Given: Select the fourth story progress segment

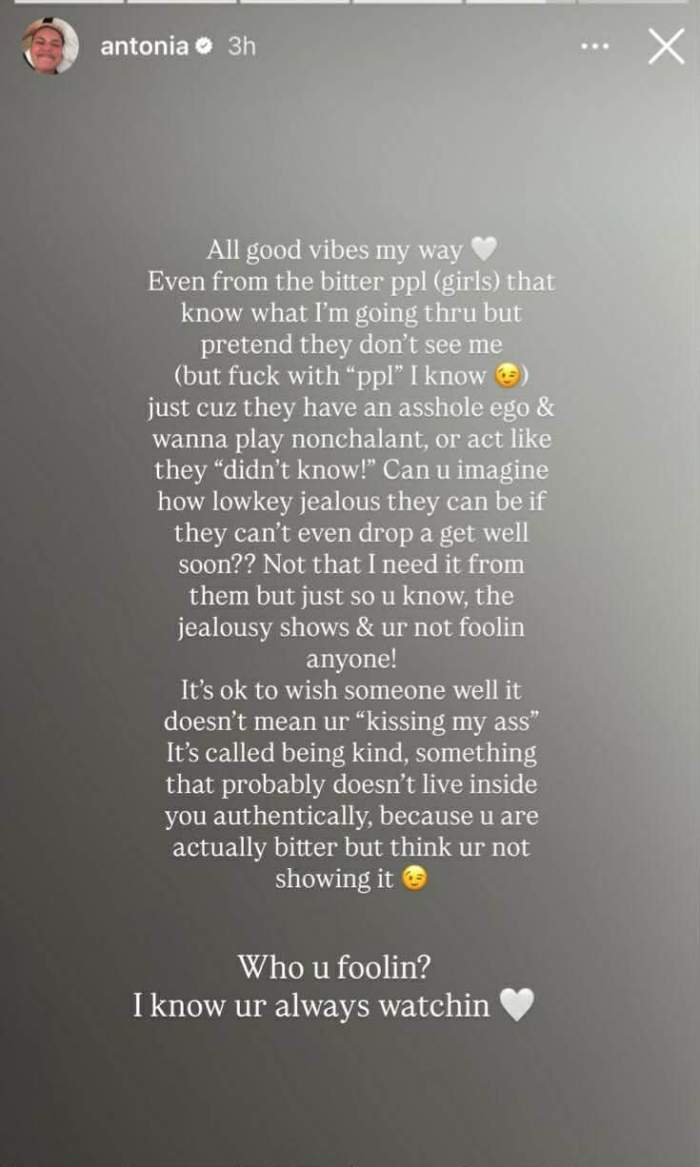Looking at the screenshot, I should [408, 1].
